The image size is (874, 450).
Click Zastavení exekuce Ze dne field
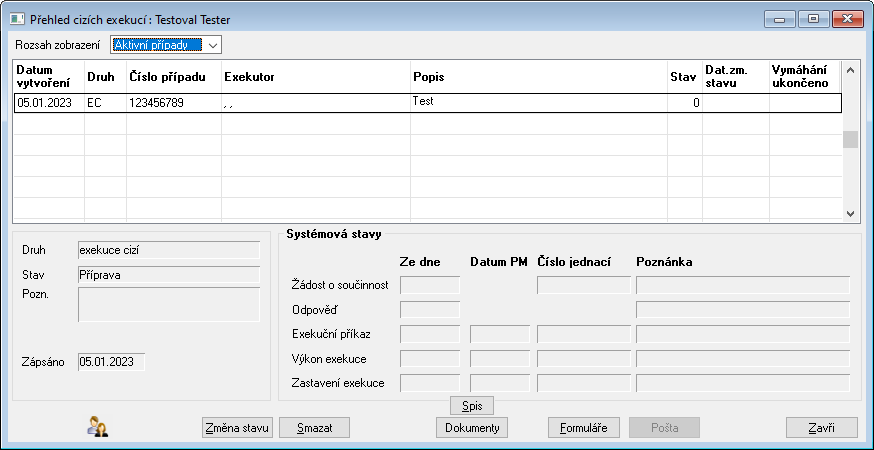pos(430,383)
